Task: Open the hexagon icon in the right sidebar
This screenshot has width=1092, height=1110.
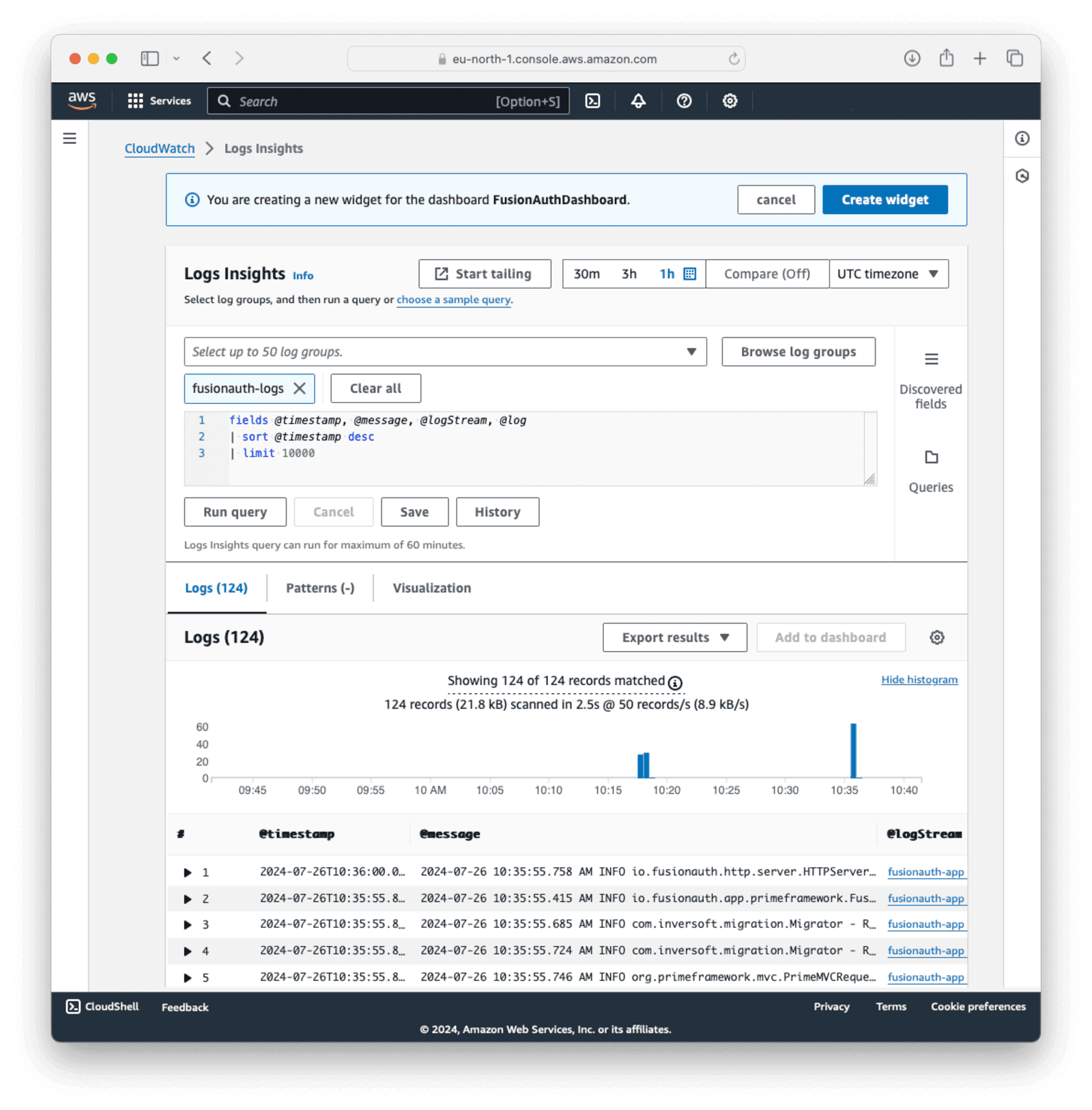Action: point(1022,176)
